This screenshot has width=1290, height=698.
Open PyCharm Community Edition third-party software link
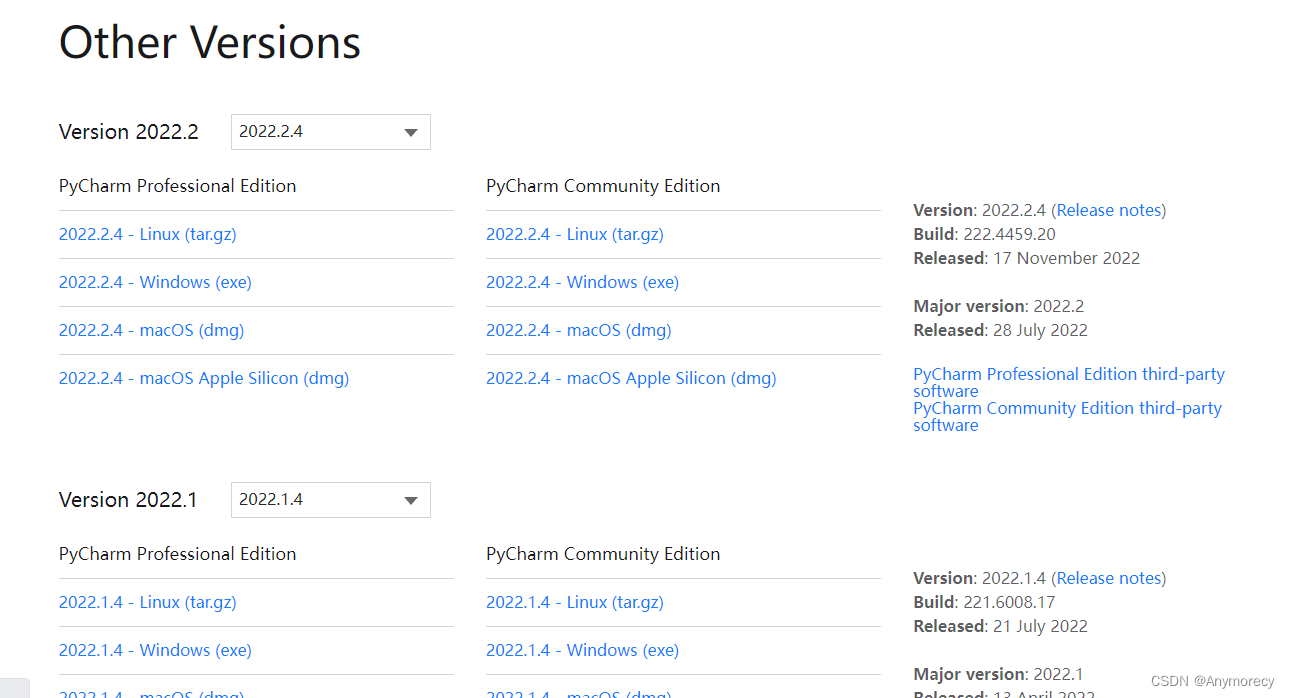(1067, 416)
